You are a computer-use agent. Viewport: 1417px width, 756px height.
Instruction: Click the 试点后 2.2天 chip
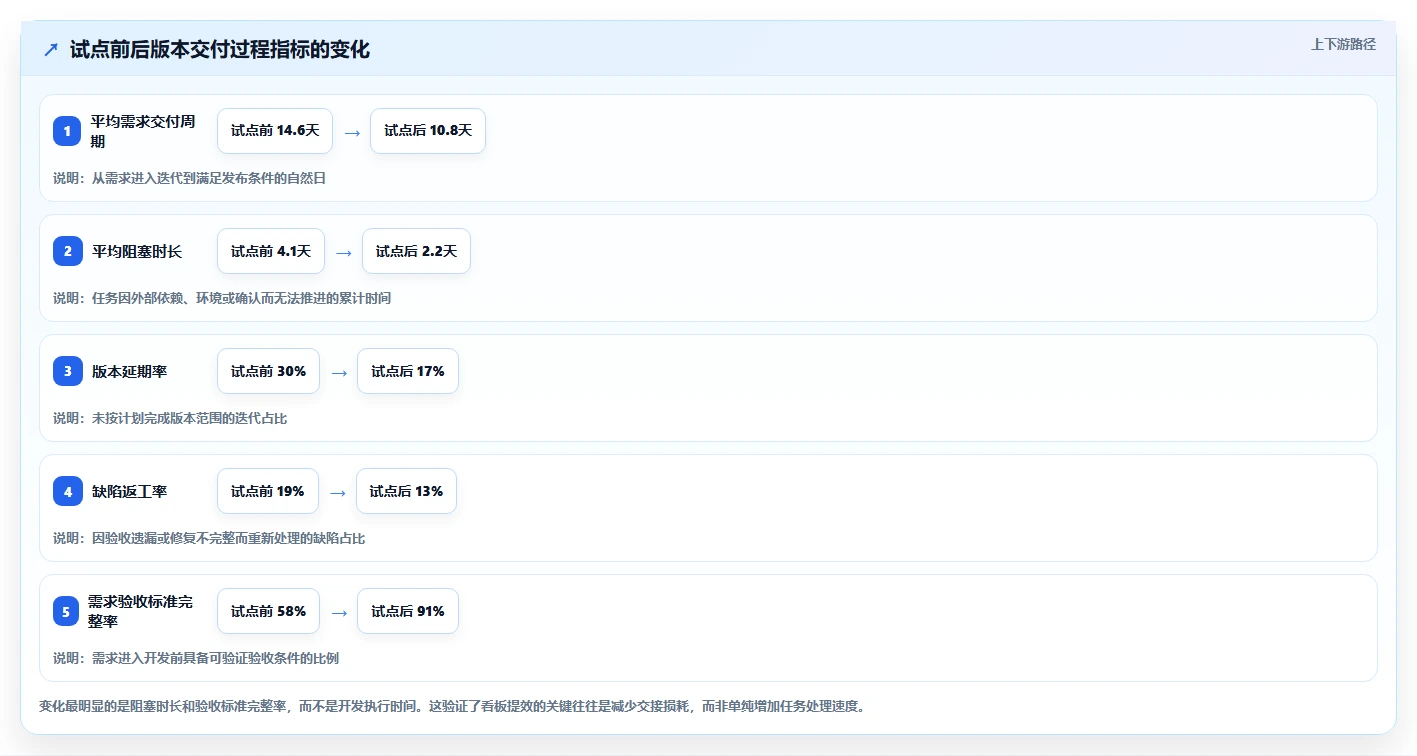point(416,251)
